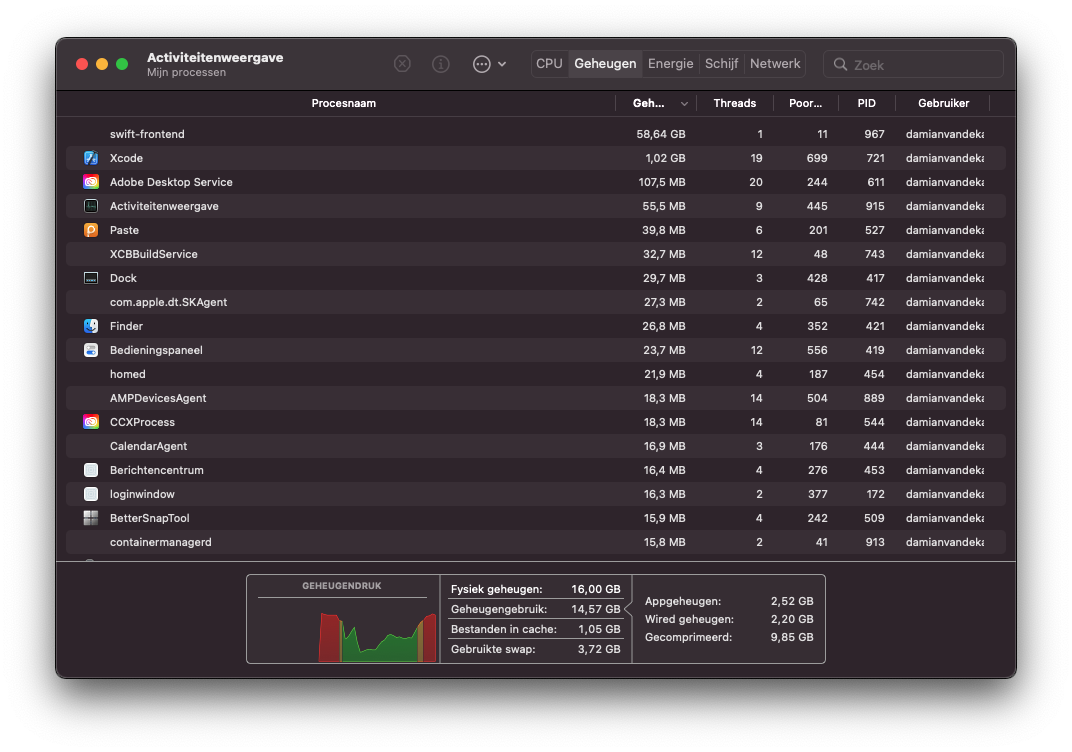Click the Finder icon in process list
The height and width of the screenshot is (752, 1072).
91,326
